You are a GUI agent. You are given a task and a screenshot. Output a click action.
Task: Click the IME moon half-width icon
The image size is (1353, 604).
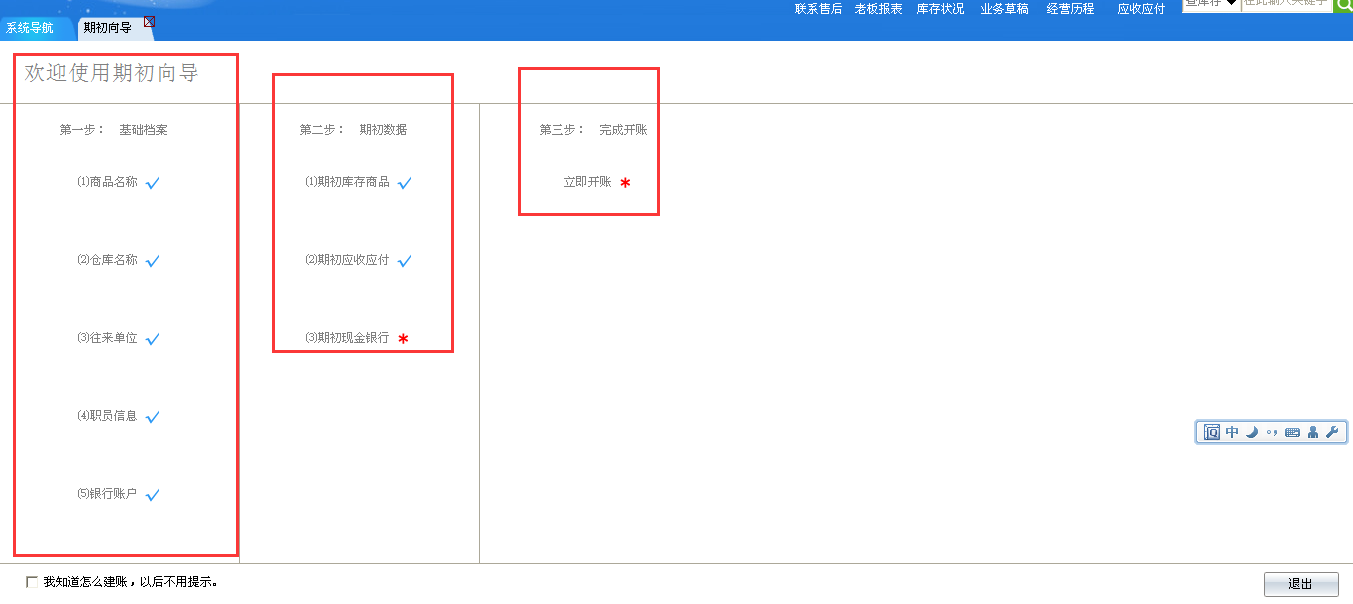pyautogui.click(x=1251, y=432)
